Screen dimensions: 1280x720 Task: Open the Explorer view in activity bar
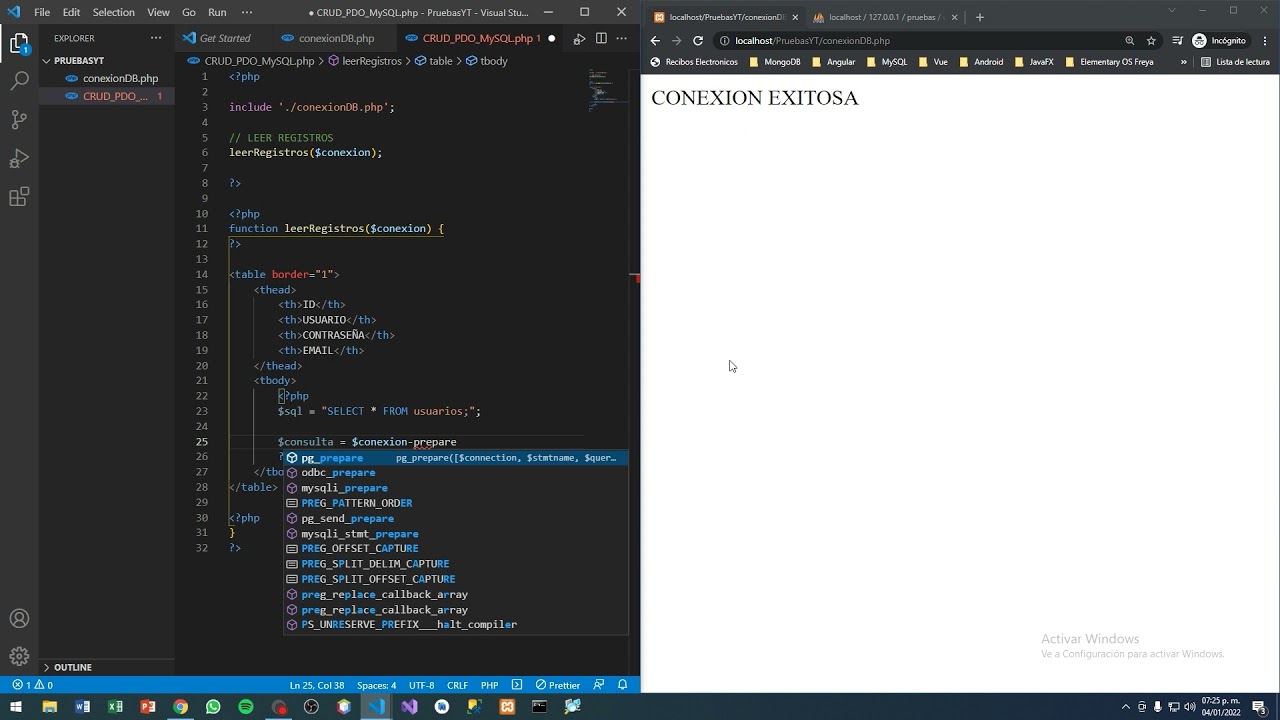[x=19, y=44]
